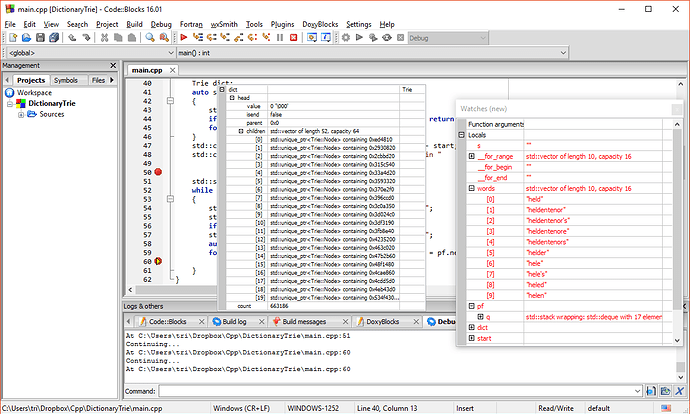This screenshot has width=690, height=414.
Task: Click the Watches scrollbar down arrow
Action: pyautogui.click(x=677, y=340)
